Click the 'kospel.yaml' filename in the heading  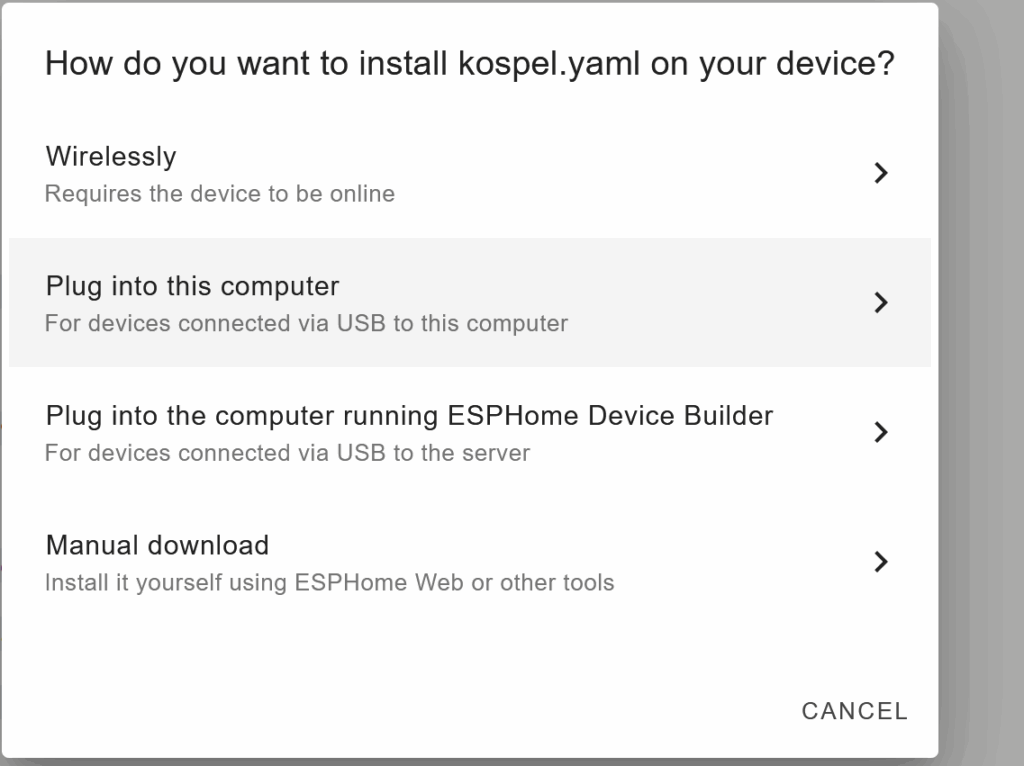[549, 65]
